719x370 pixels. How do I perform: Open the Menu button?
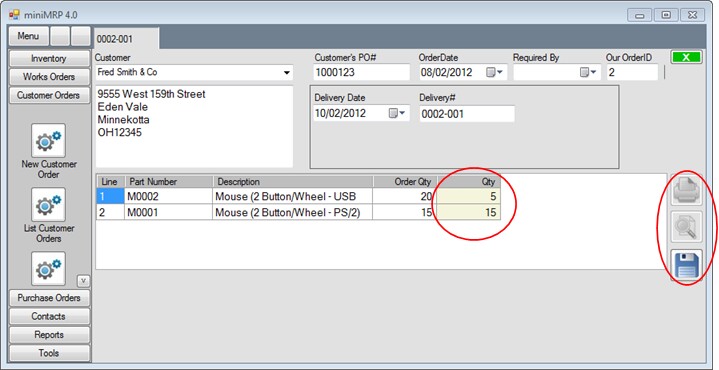pyautogui.click(x=28, y=36)
